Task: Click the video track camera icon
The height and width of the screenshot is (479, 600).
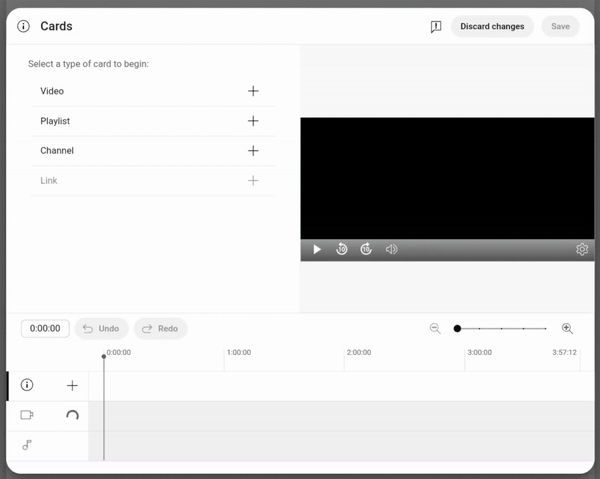Action: [x=27, y=415]
